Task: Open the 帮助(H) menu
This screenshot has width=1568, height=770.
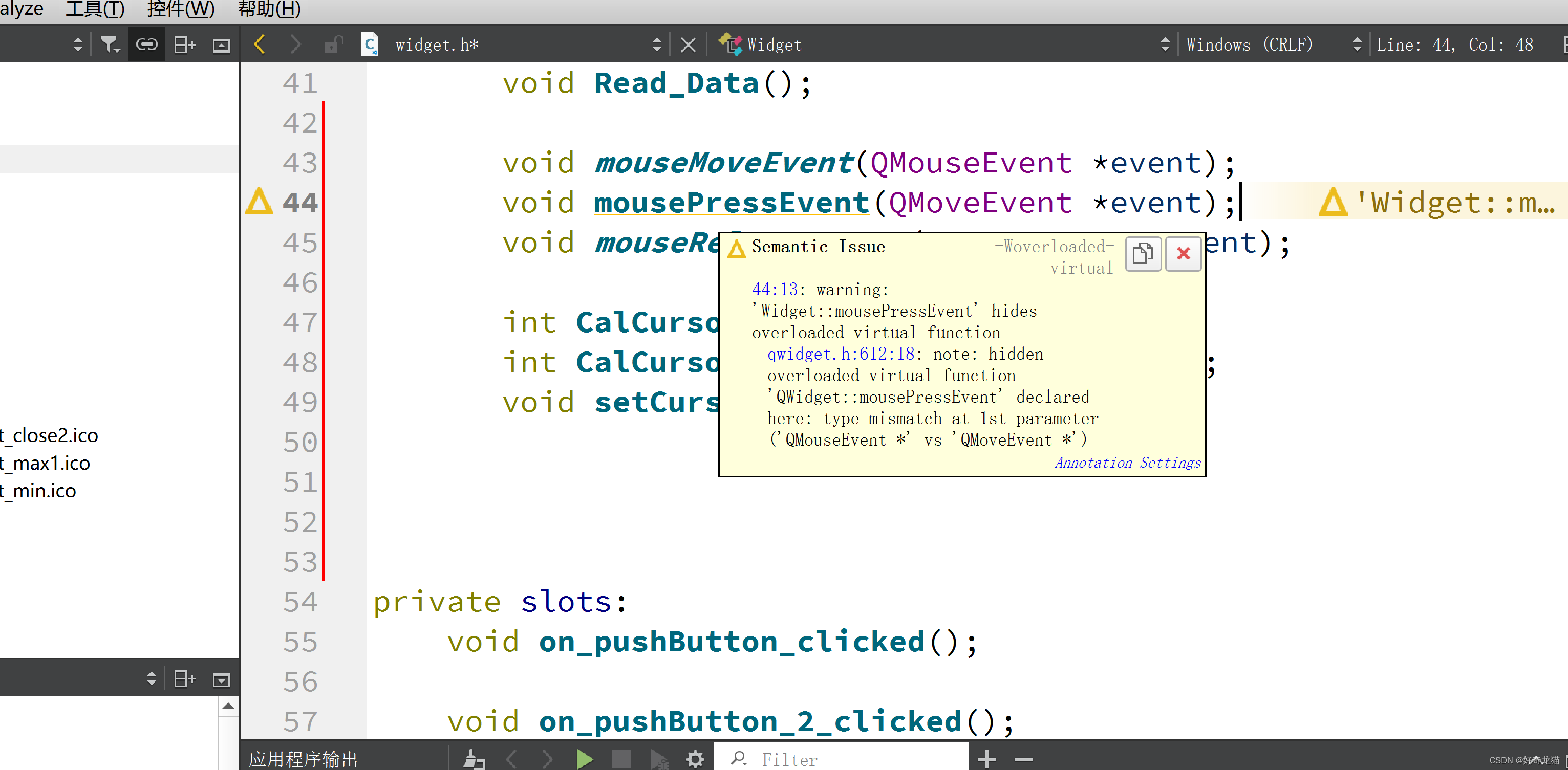Action: (x=269, y=10)
